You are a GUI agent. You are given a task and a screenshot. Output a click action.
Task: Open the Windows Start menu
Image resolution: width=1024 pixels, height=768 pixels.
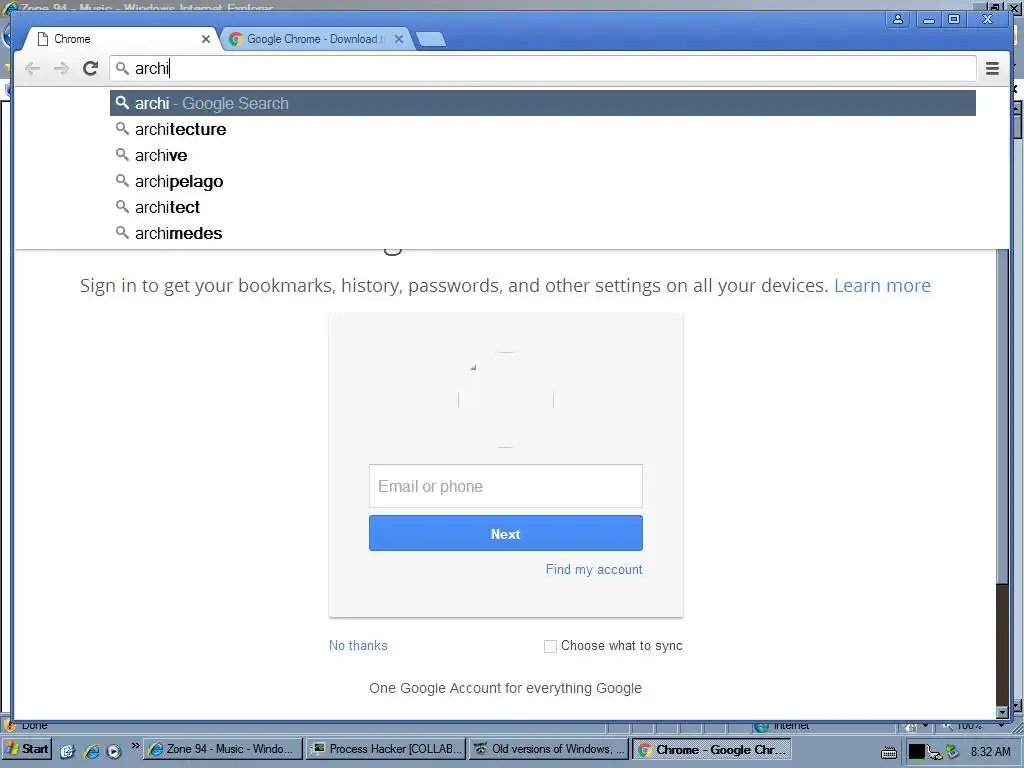27,749
